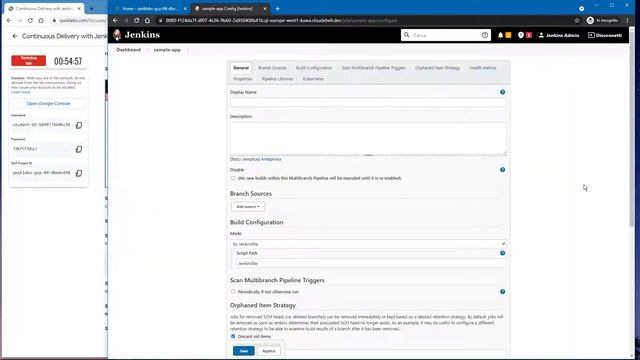The width and height of the screenshot is (640, 360).
Task: Open the incognito profile indicator
Action: 602,20
